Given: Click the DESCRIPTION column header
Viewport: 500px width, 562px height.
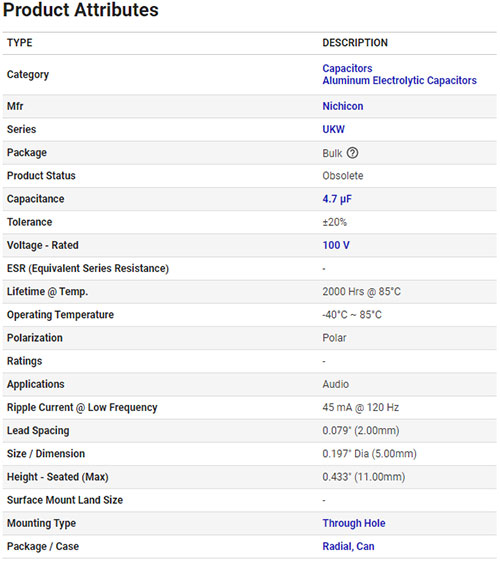Looking at the screenshot, I should (x=355, y=43).
